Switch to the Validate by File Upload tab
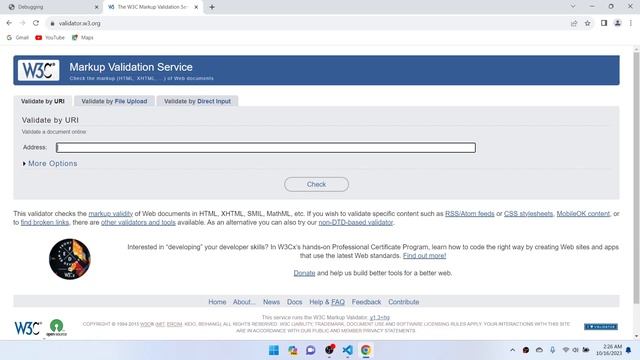The image size is (640, 360). [x=114, y=101]
